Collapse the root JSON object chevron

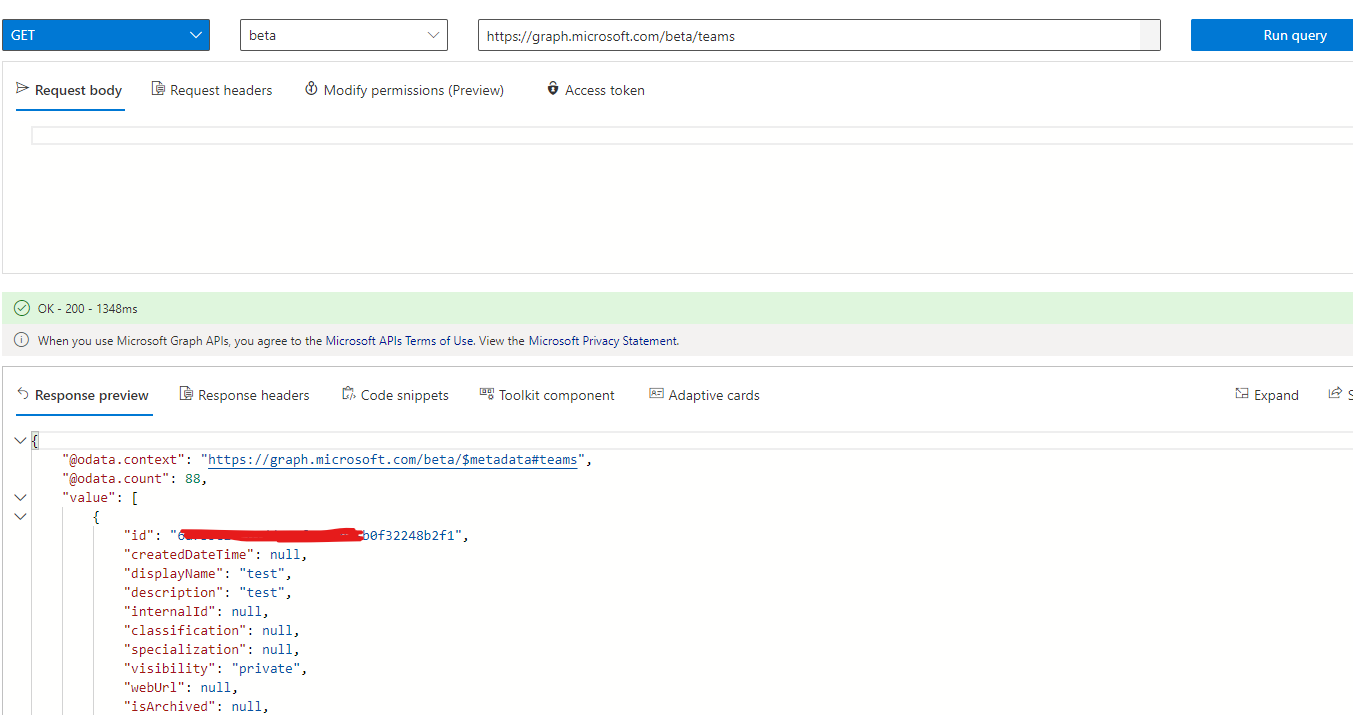(21, 441)
